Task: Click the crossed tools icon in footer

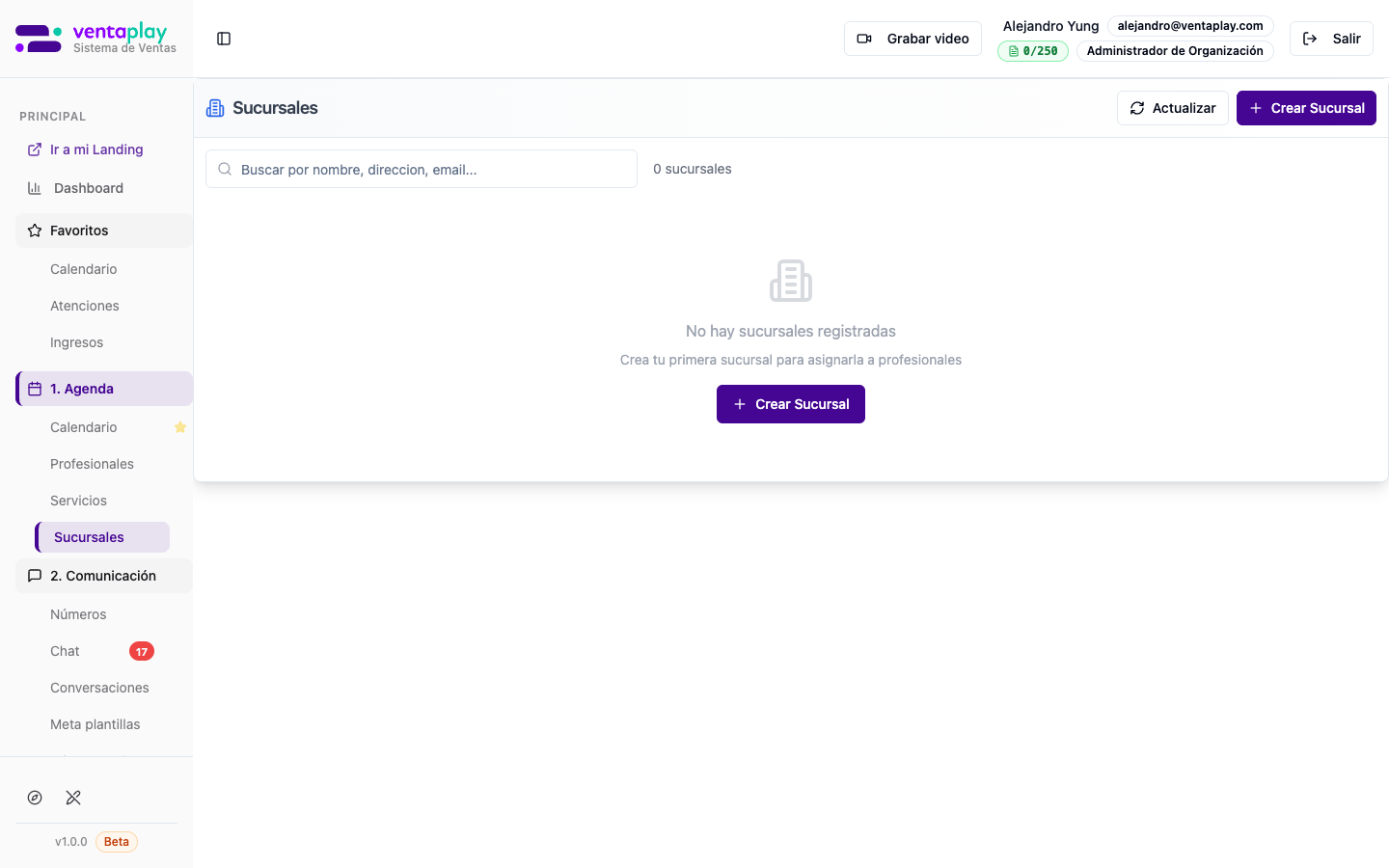Action: (73, 798)
